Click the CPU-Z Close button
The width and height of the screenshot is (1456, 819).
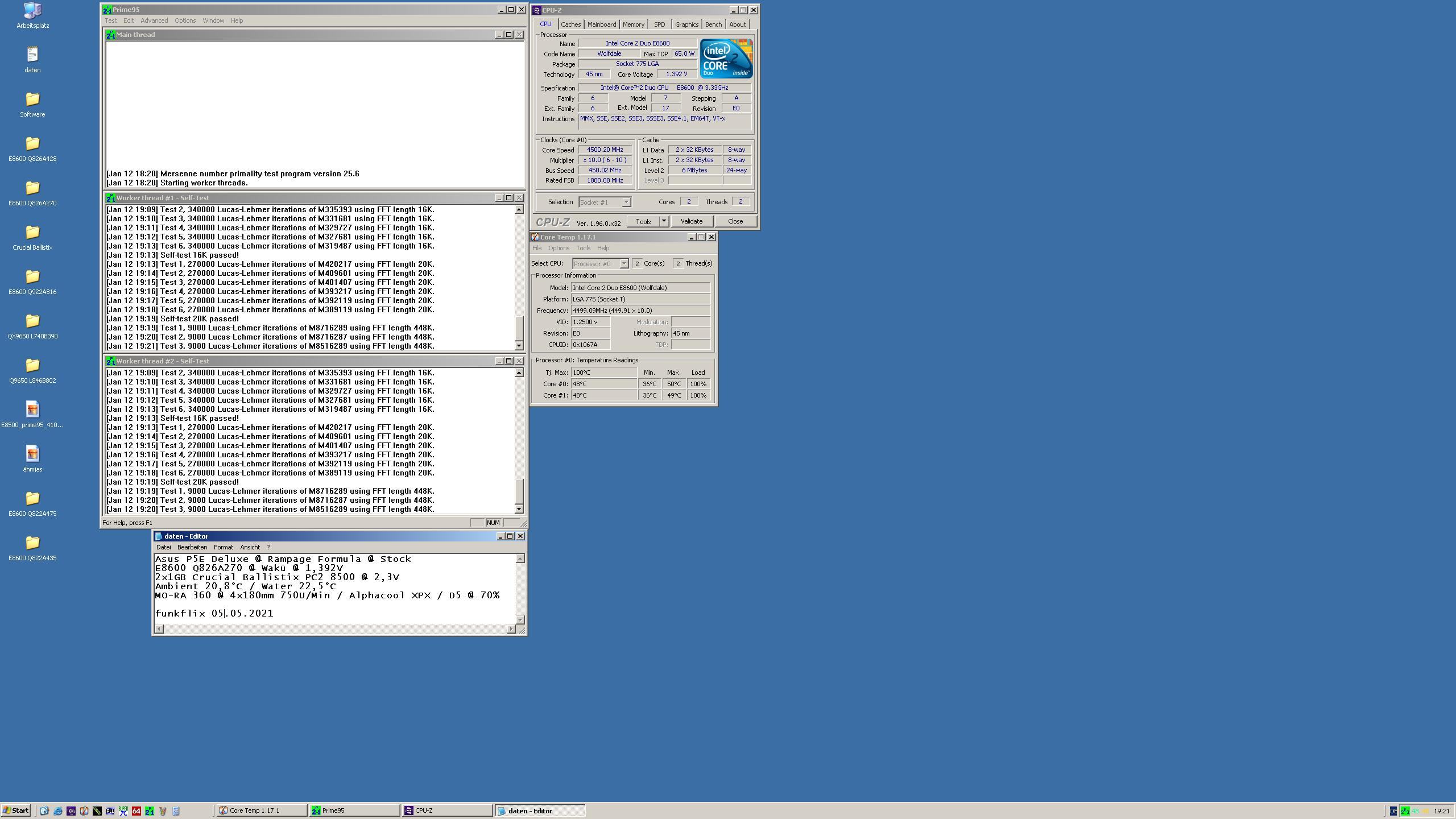tap(735, 221)
